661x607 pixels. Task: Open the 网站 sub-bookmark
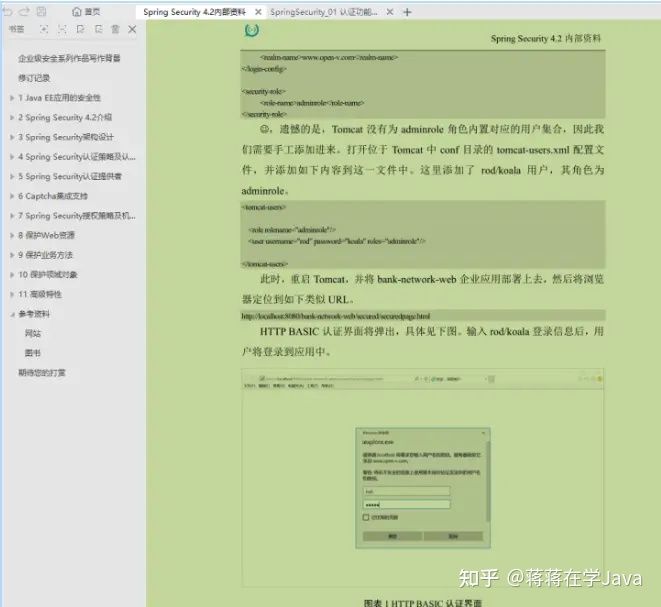pyautogui.click(x=32, y=334)
